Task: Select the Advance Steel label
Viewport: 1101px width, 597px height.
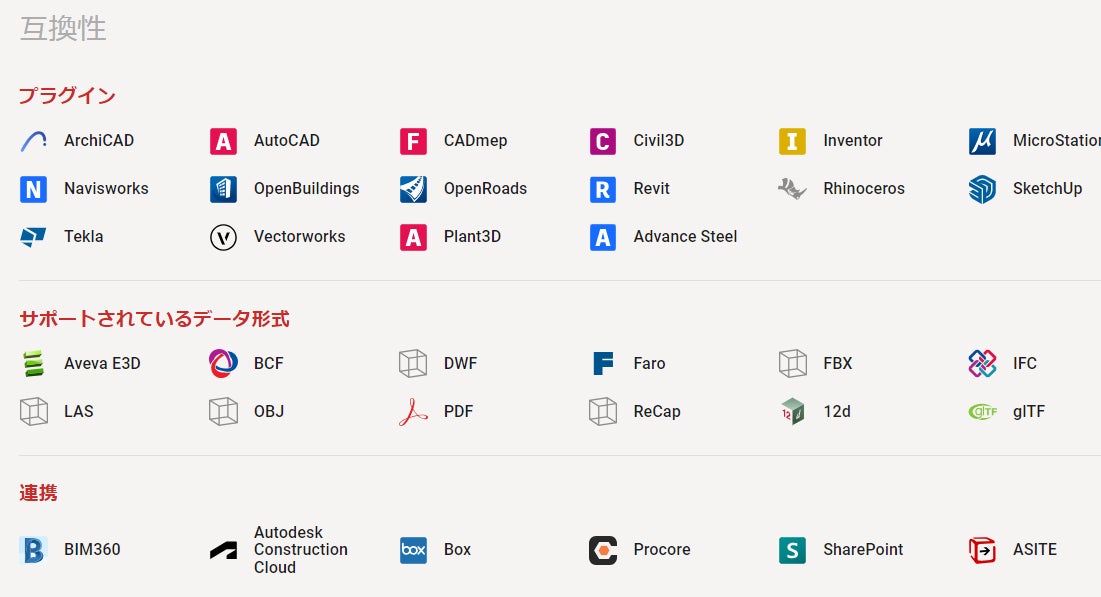Action: point(685,237)
